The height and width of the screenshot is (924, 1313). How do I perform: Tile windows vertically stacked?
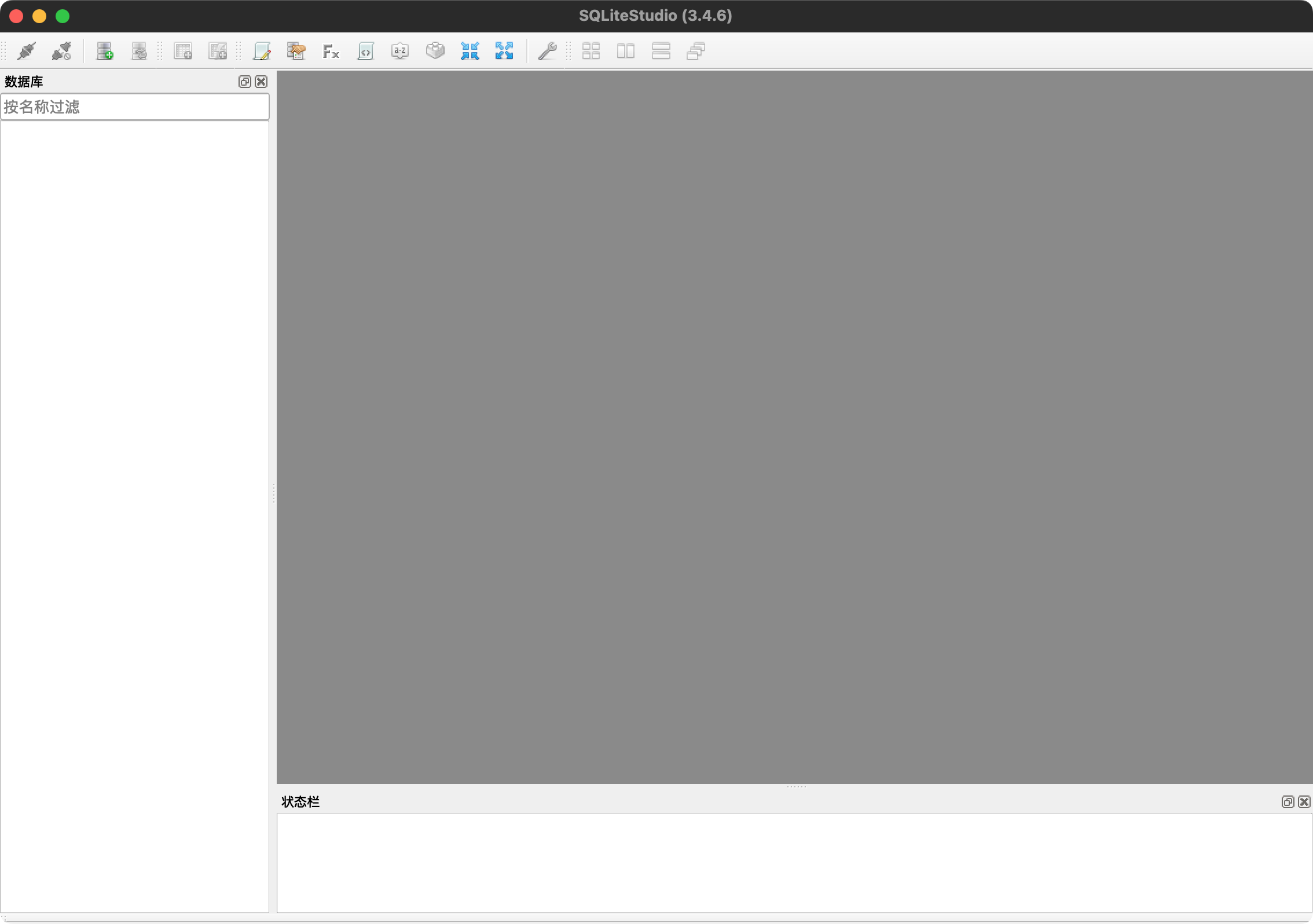point(661,52)
